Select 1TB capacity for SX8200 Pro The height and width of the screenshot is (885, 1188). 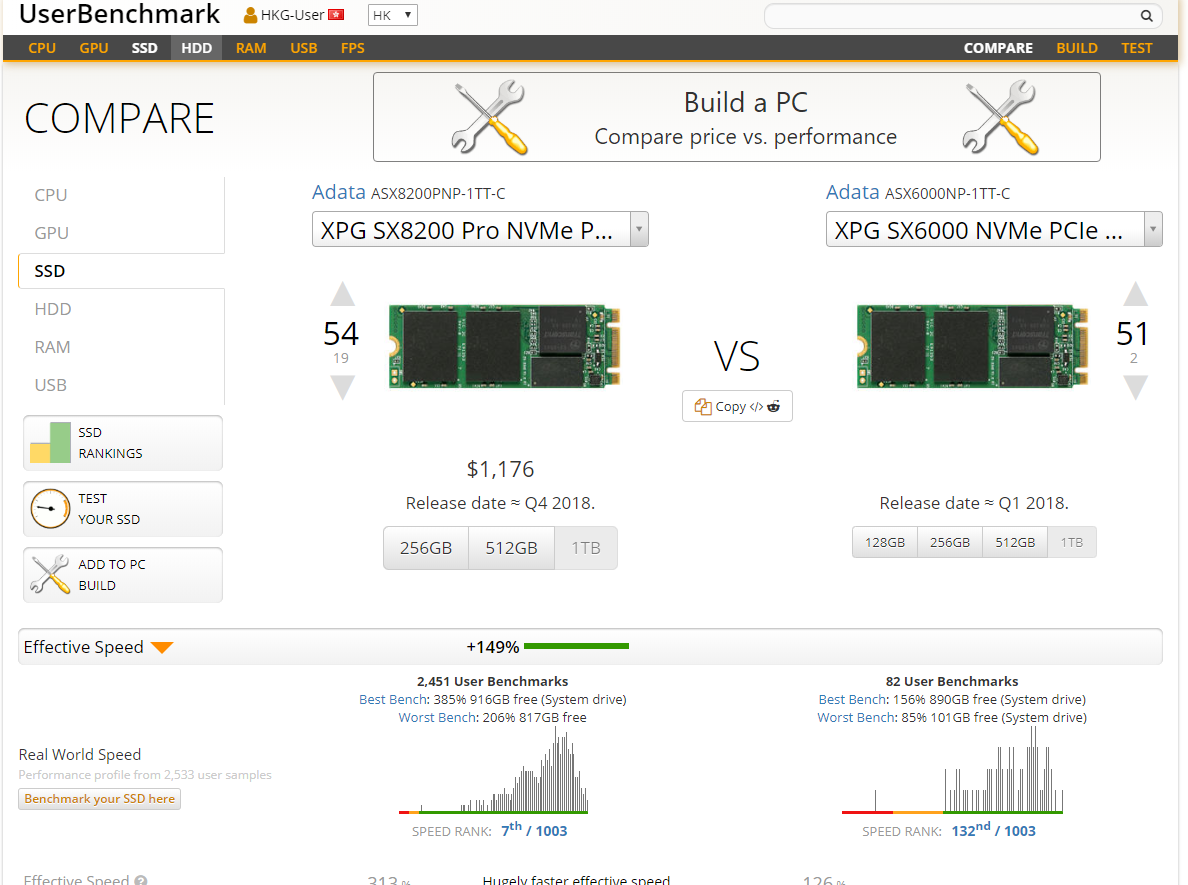(586, 548)
